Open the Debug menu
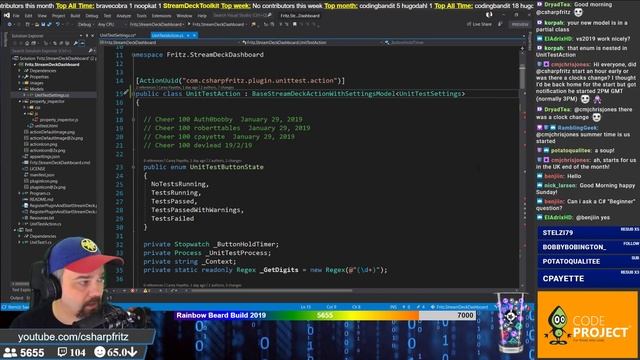 coord(92,16)
